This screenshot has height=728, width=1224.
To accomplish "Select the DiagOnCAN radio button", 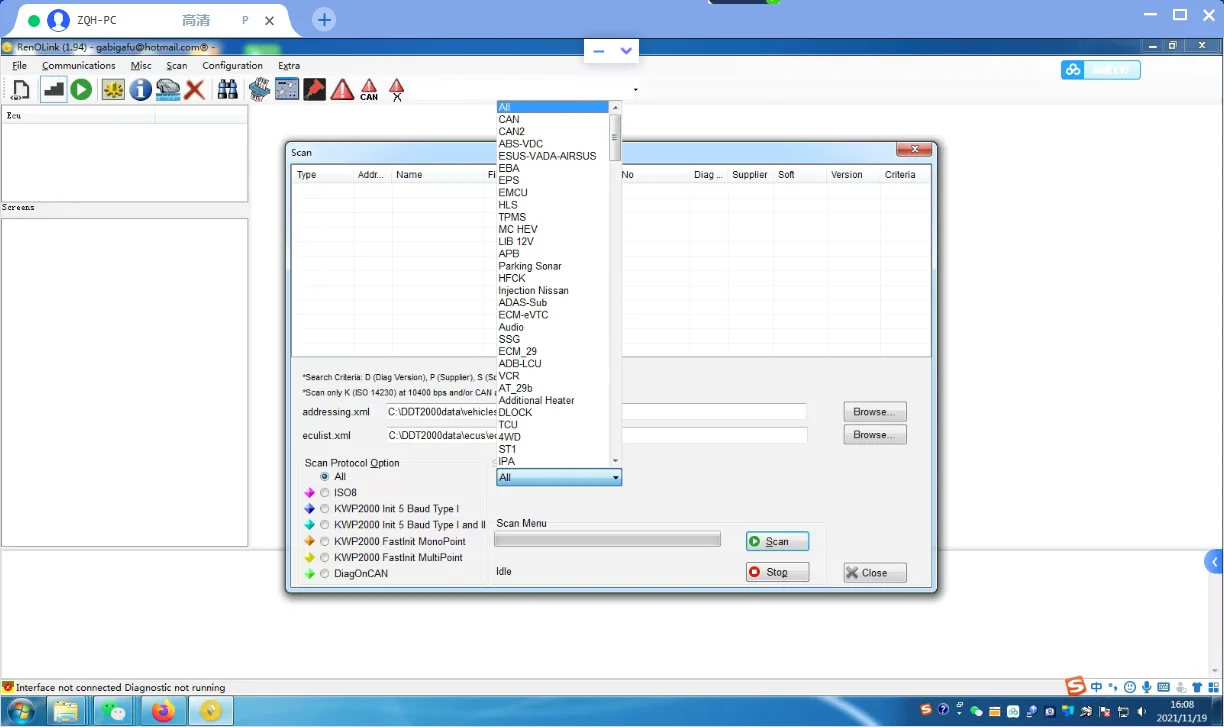I will pos(325,574).
